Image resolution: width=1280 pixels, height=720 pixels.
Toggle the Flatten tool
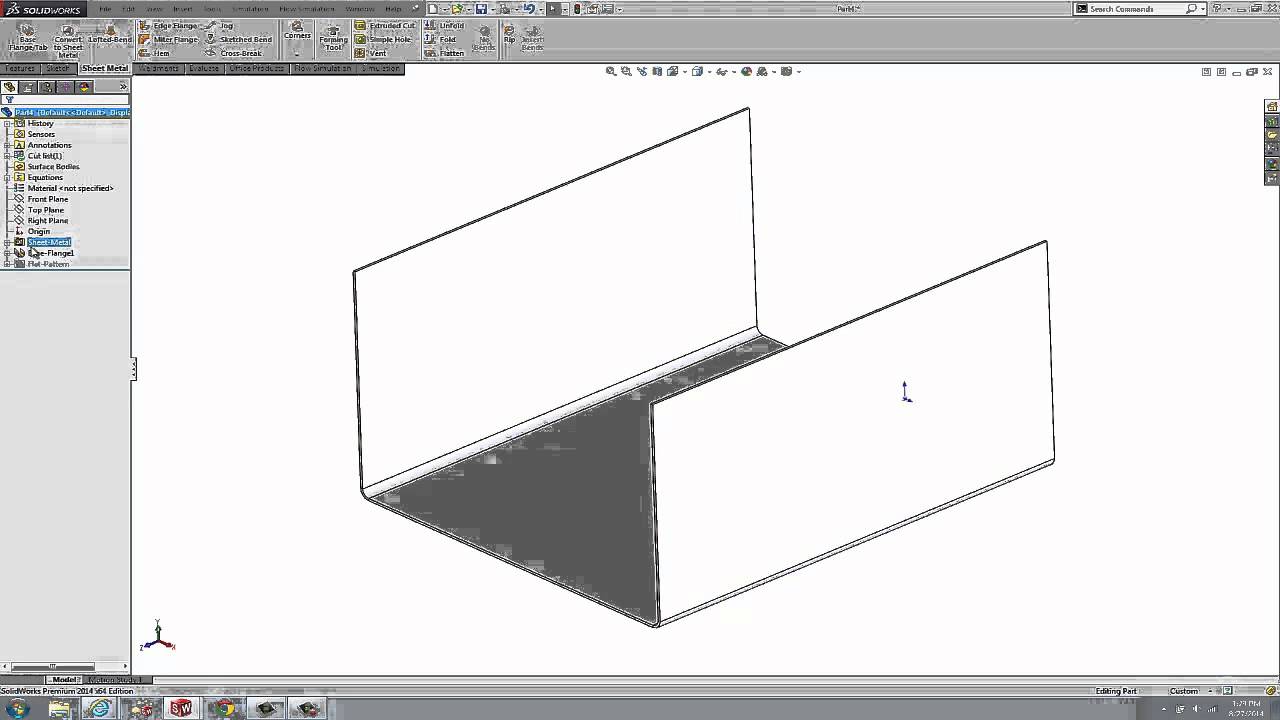pos(444,53)
